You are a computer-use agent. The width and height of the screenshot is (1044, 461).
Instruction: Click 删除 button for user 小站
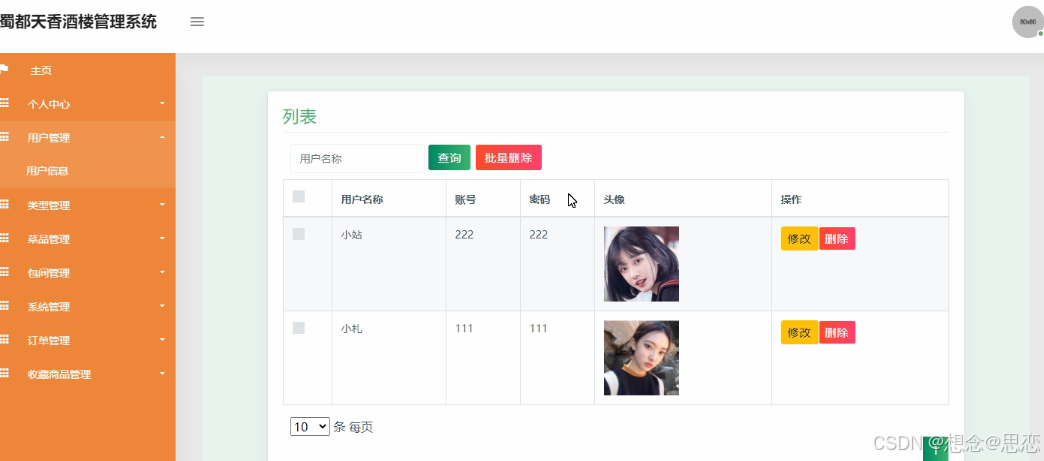tap(837, 238)
